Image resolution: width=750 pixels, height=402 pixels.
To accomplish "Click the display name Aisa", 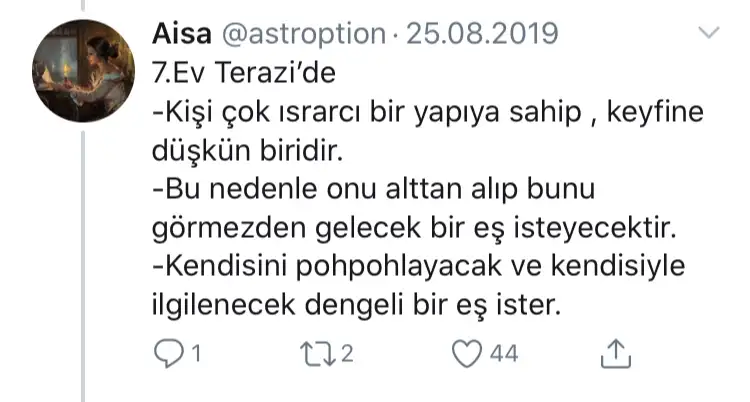I will 179,35.
